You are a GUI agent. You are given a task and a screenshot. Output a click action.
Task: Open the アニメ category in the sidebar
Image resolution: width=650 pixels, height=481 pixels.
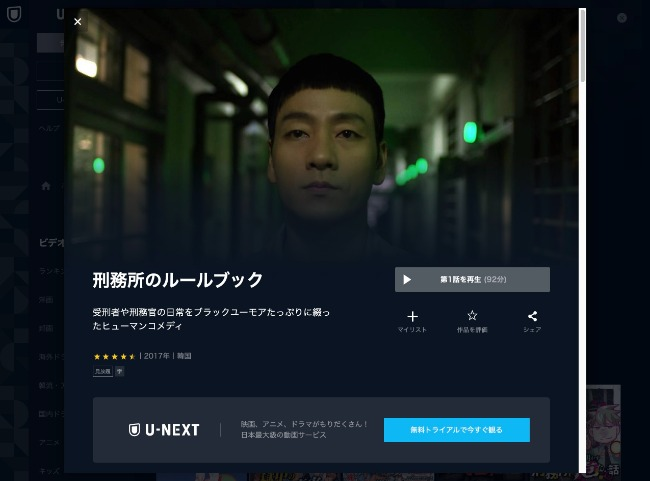point(49,442)
